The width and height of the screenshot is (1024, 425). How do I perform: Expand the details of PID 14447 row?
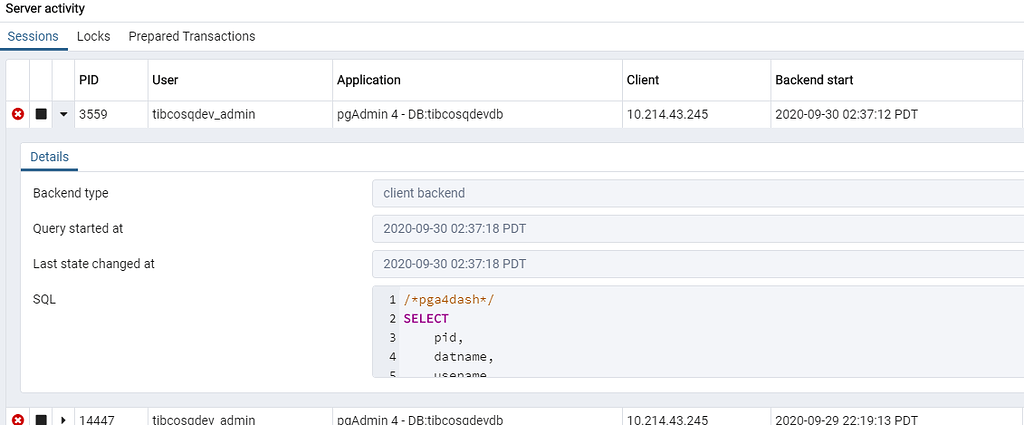point(63,419)
